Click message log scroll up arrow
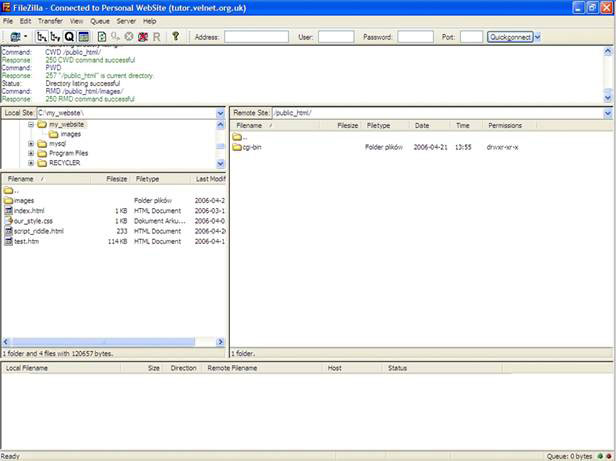Screen dimensions: 616x461 pos(608,51)
